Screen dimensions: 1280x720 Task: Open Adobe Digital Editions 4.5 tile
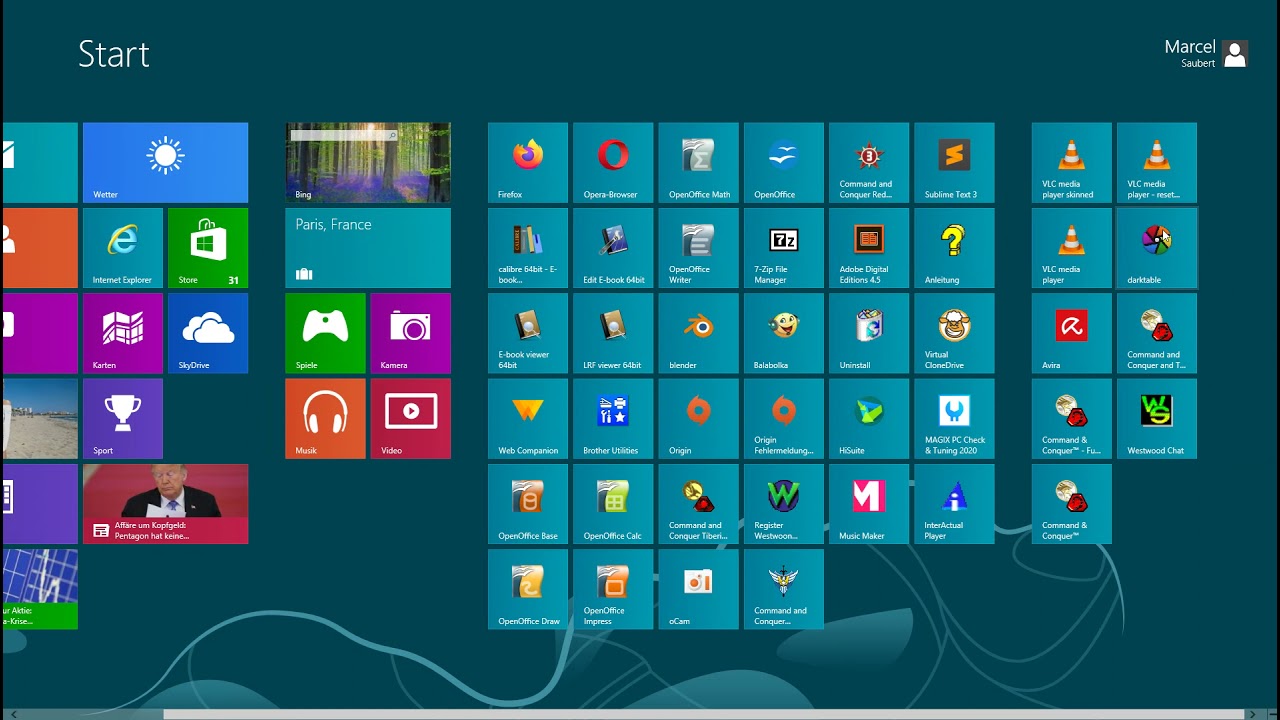(x=869, y=248)
